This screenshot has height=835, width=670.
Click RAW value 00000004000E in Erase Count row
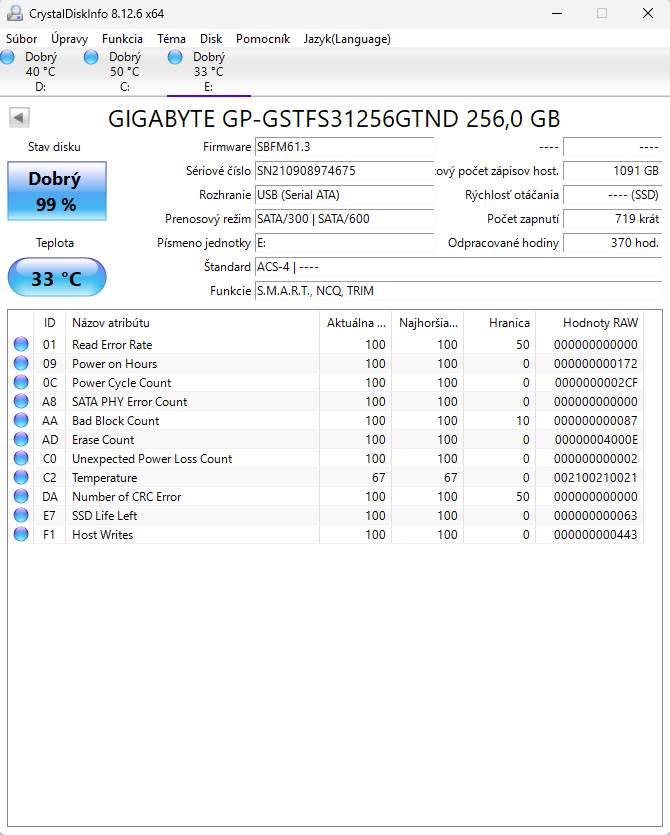click(x=596, y=440)
